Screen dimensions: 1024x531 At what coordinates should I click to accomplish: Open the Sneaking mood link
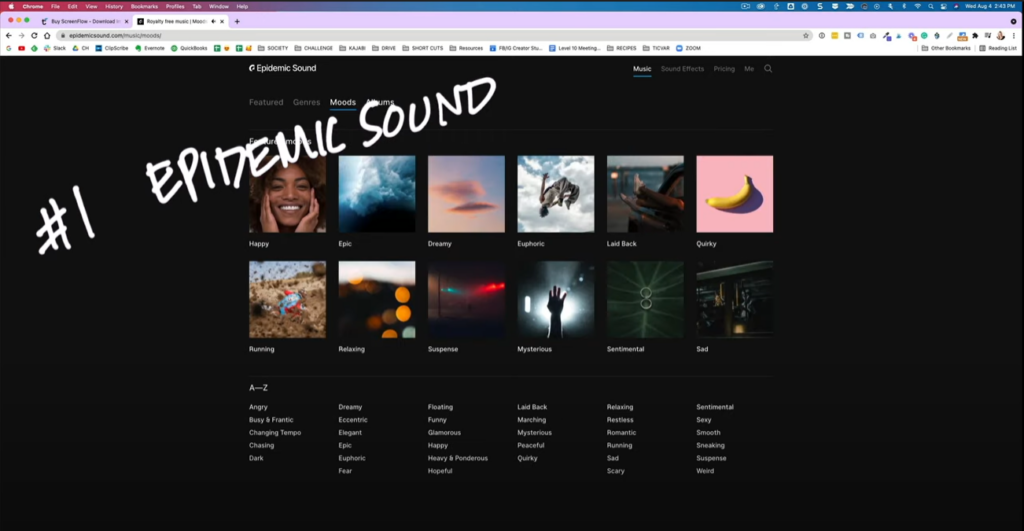click(x=710, y=445)
